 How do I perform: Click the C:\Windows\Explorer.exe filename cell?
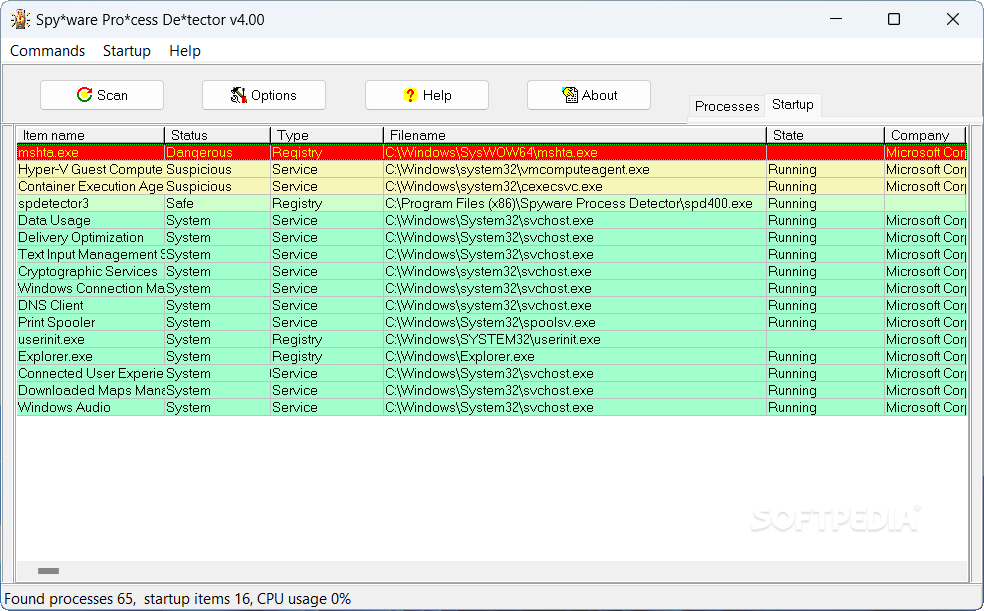pos(575,356)
